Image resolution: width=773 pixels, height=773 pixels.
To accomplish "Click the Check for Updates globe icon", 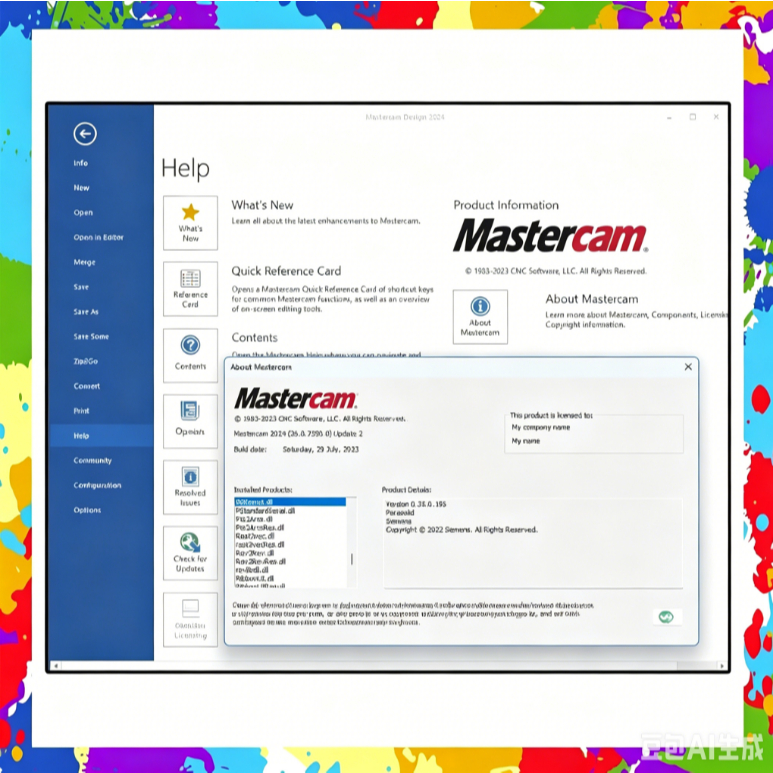I will (x=190, y=543).
